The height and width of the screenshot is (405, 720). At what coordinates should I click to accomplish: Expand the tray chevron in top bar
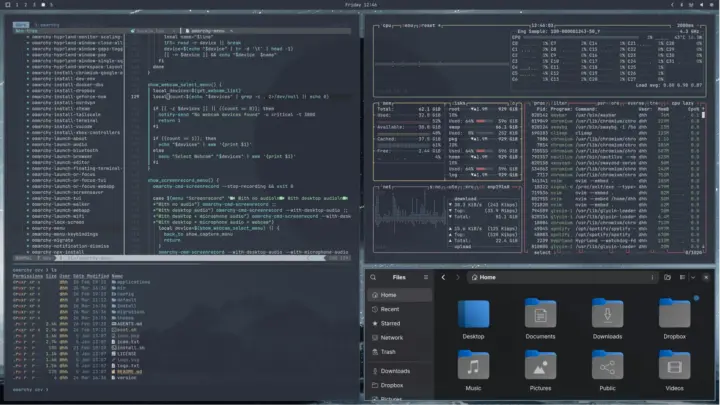pos(672,5)
